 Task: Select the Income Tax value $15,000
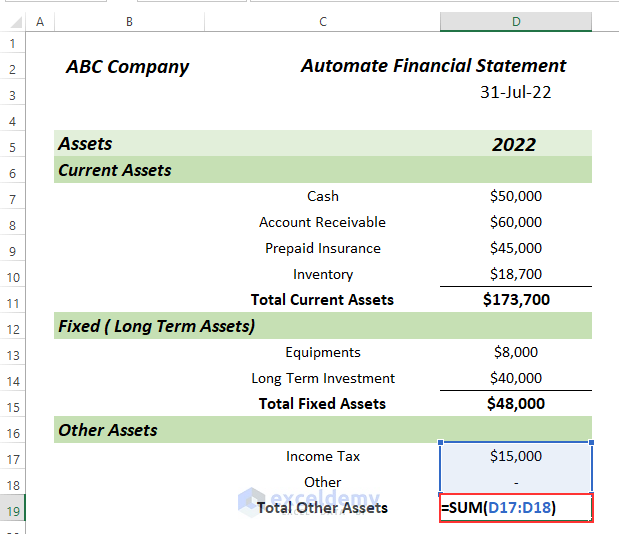coord(515,456)
